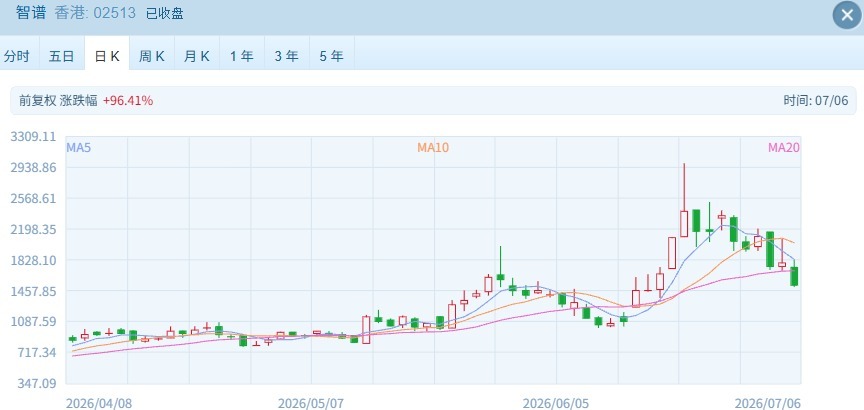Click the 已收盘 market status

coord(164,14)
